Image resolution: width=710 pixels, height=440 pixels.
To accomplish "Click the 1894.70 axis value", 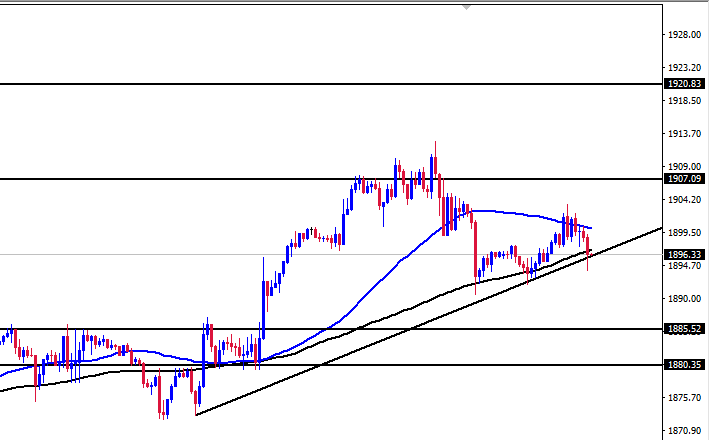I will (685, 265).
